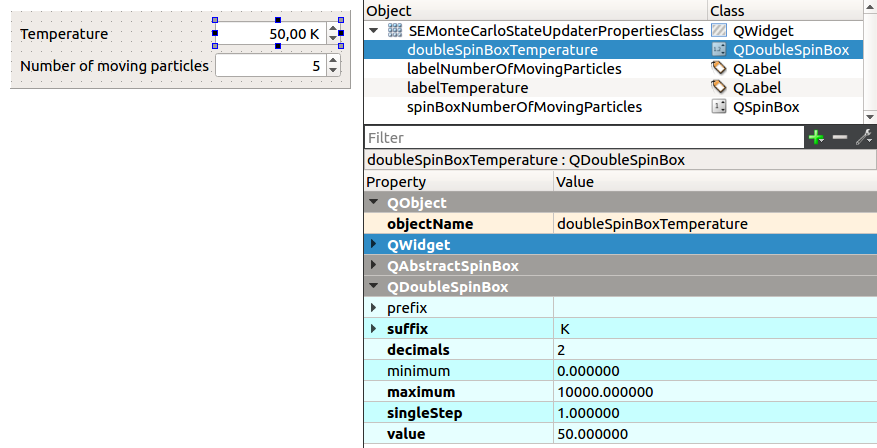The width and height of the screenshot is (877, 448).
Task: Click the QSpinBox class icon
Action: 718,107
